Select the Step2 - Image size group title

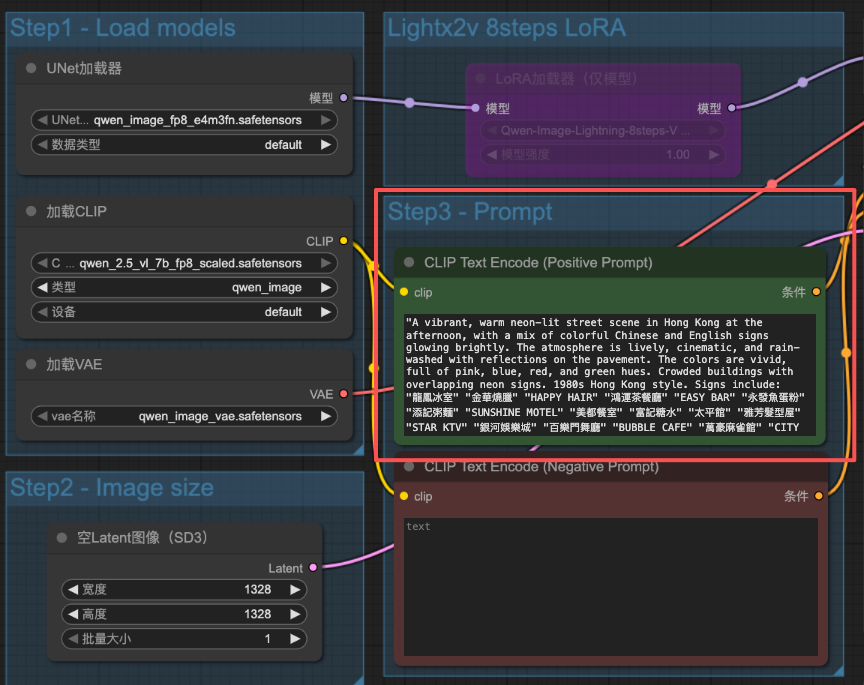[112, 488]
